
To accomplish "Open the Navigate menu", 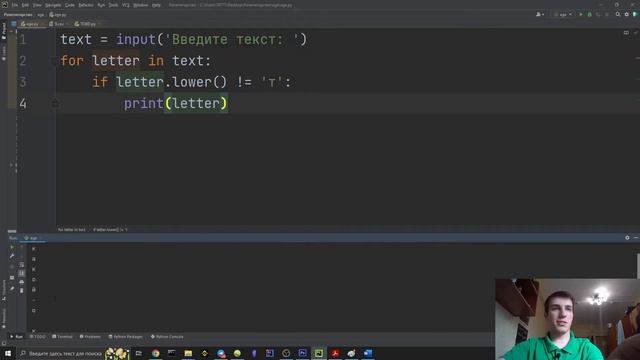I will [53, 5].
